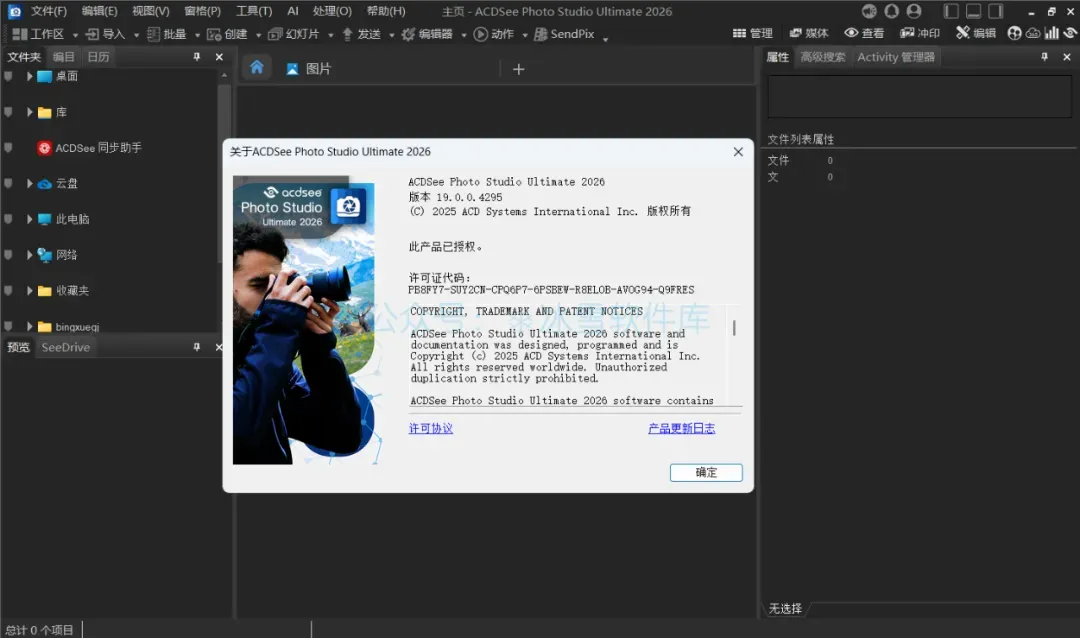The height and width of the screenshot is (638, 1080).
Task: Open the 产品更新日志 link
Action: click(x=681, y=429)
